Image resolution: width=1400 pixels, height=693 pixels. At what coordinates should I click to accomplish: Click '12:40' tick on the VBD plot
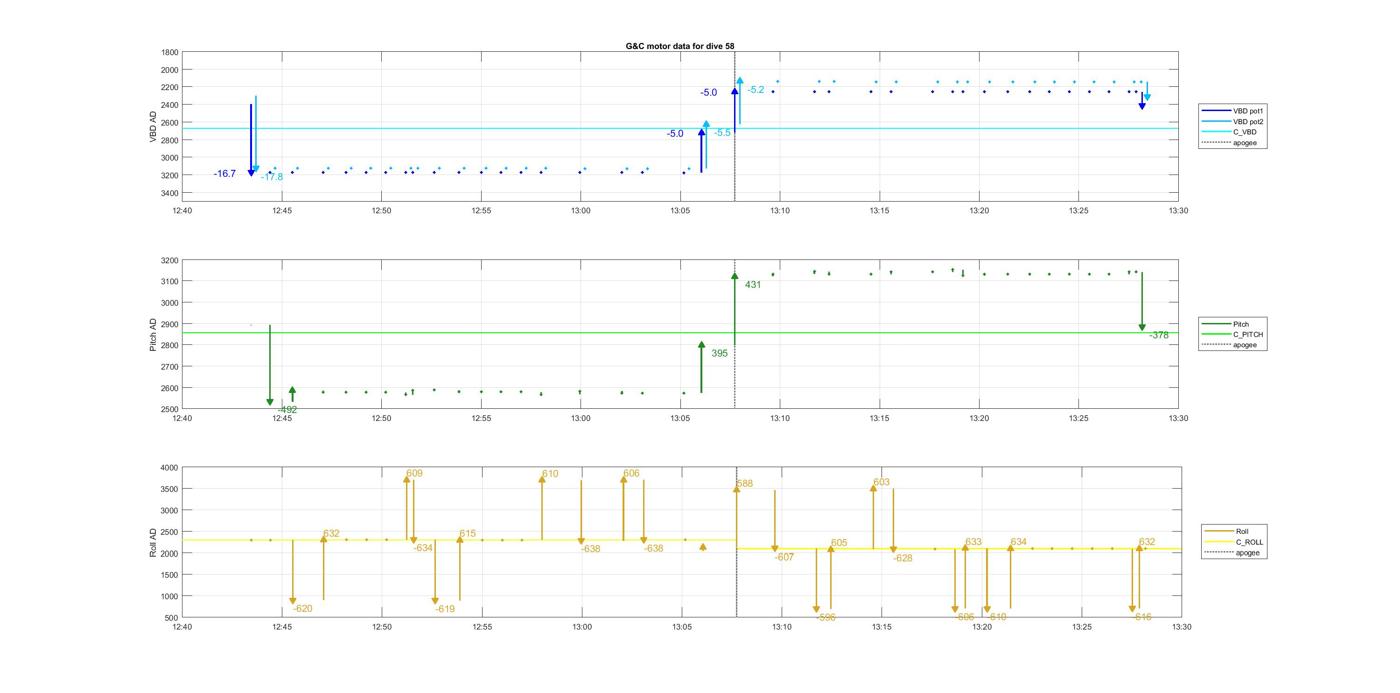(x=182, y=210)
